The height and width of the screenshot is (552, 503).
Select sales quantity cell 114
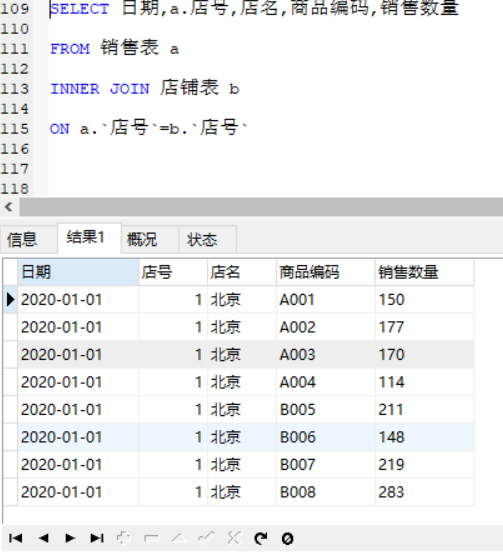[425, 382]
